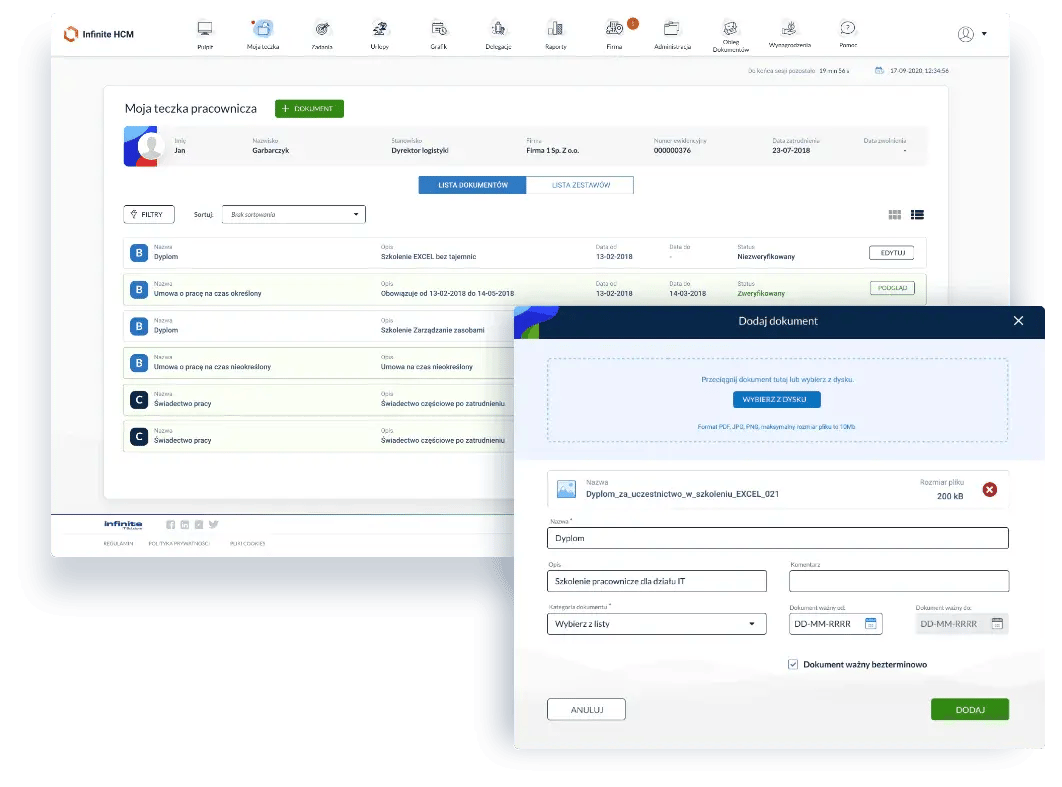Switch to grid view layout
The width and height of the screenshot is (1062, 787).
(x=895, y=215)
